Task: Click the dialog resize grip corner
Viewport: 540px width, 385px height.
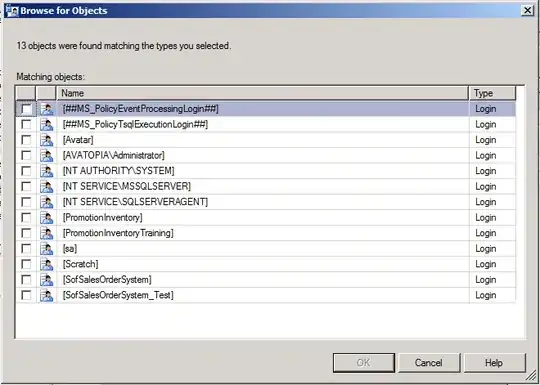Action: (x=531, y=376)
